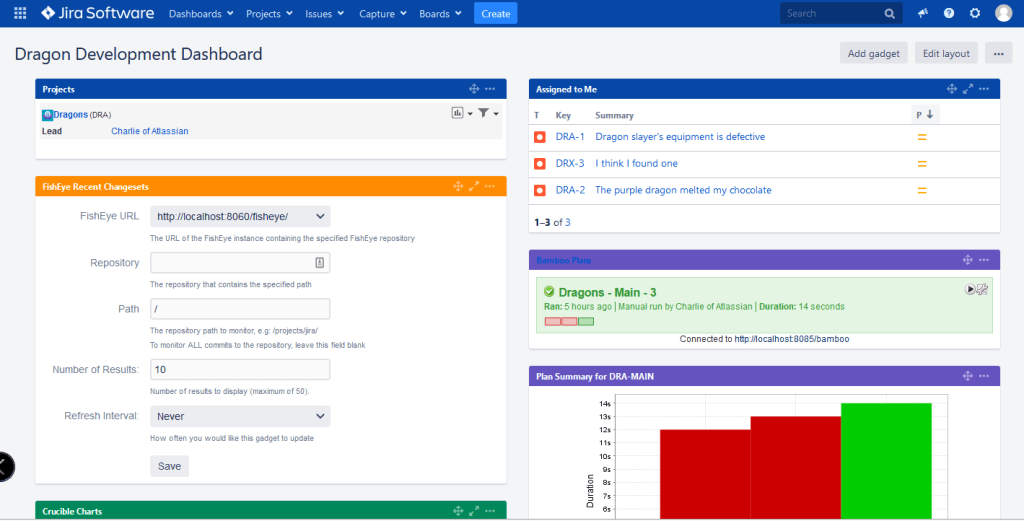Open the Projects chart reports dropdown

point(462,114)
